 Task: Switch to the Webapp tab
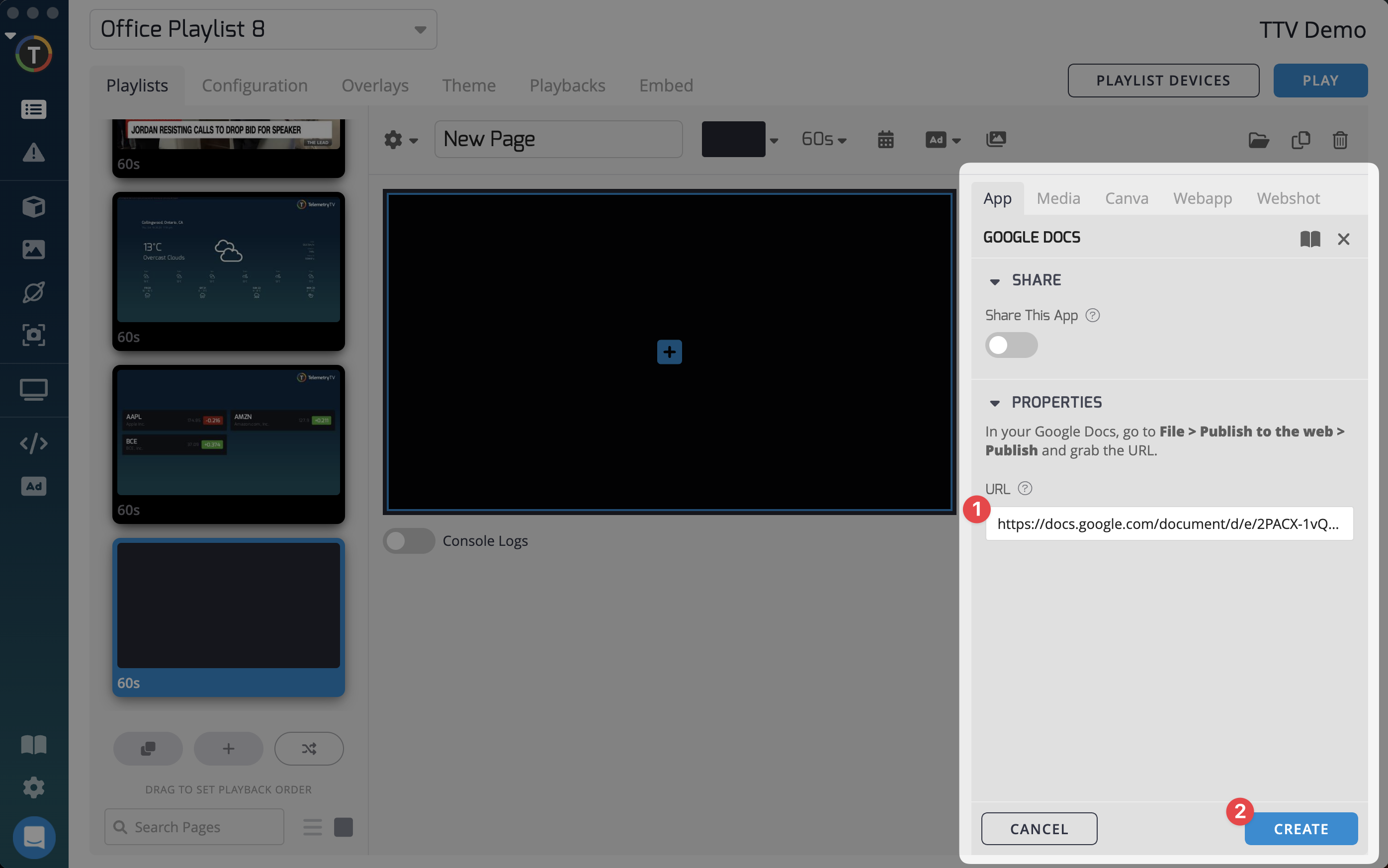tap(1202, 198)
